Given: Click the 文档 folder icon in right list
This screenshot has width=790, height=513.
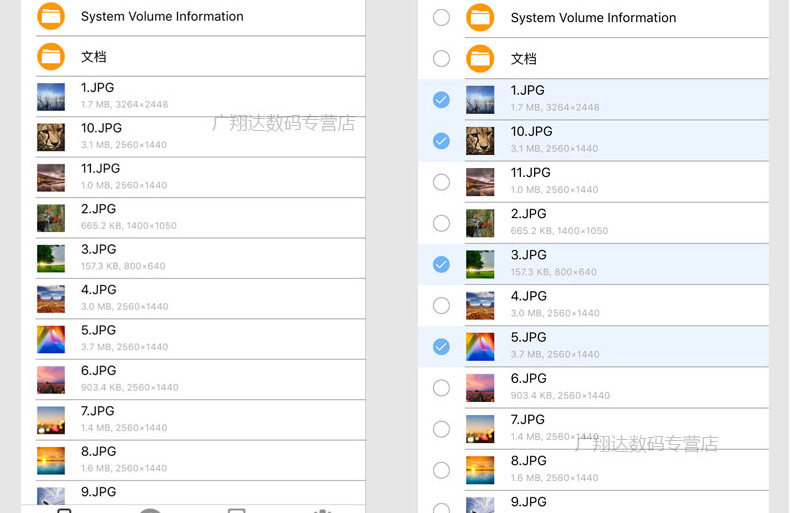Looking at the screenshot, I should [x=480, y=59].
